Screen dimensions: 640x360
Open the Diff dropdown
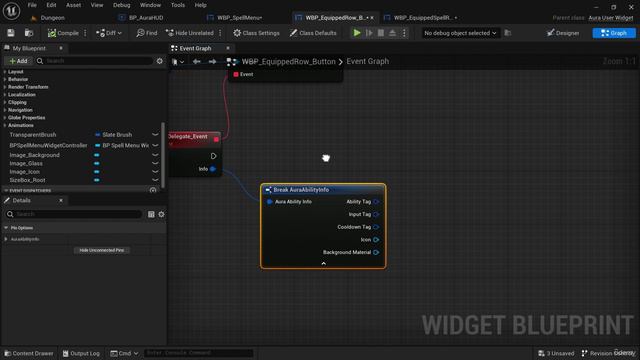coord(109,33)
